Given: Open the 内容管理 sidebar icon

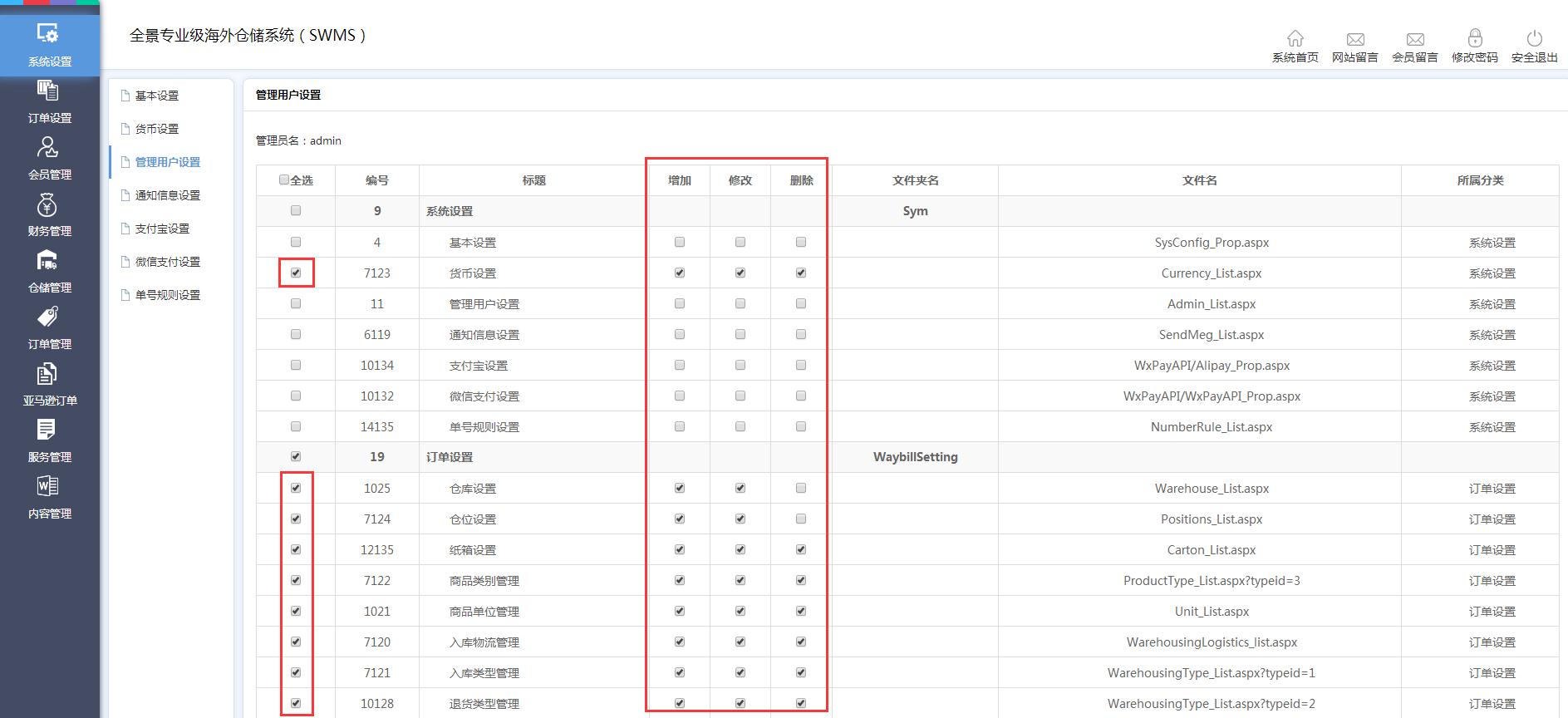Looking at the screenshot, I should point(48,487).
